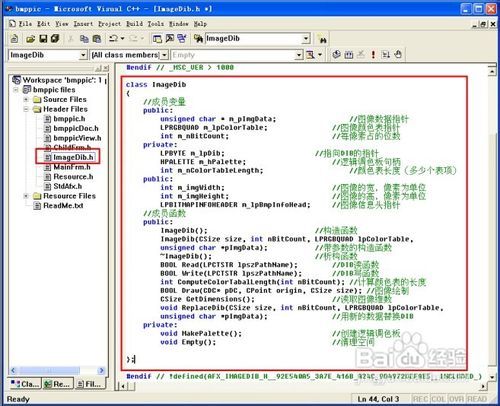Create a new text file with toolbar icon
This screenshot has width=500, height=406.
tap(14, 39)
